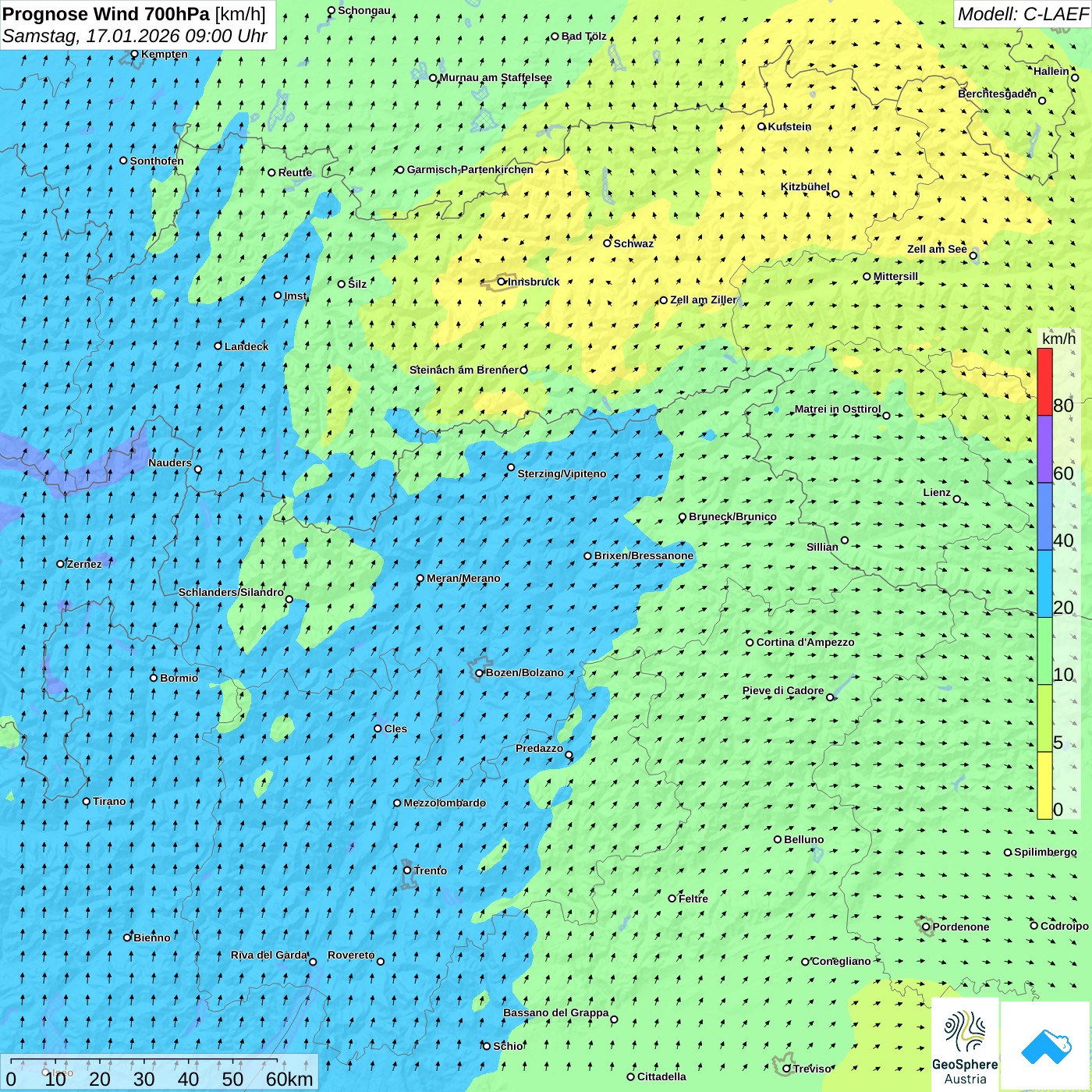
Task: Click the Landeck city marker
Action: pos(218,346)
